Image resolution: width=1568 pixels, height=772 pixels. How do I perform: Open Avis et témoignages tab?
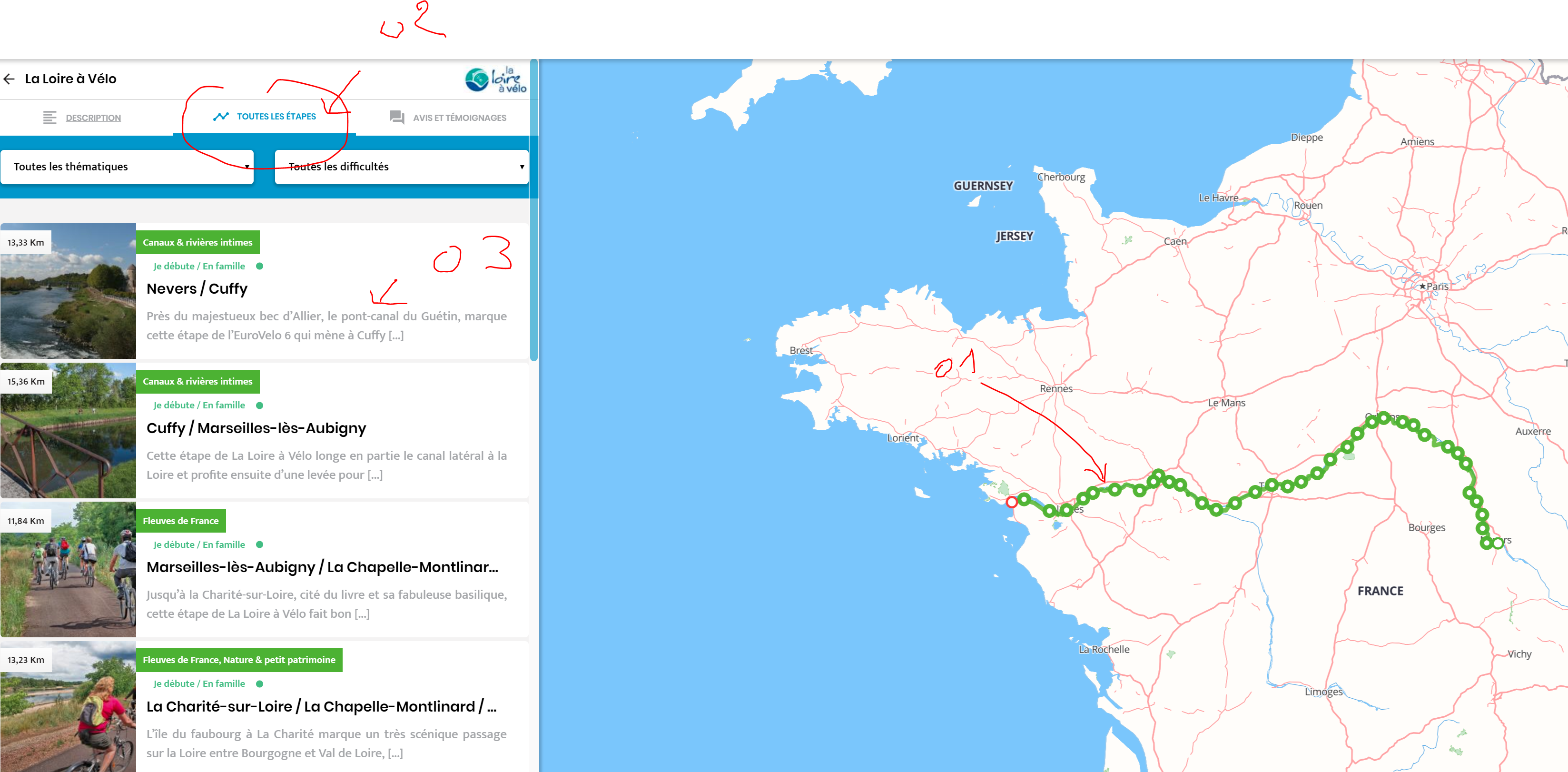(x=447, y=118)
